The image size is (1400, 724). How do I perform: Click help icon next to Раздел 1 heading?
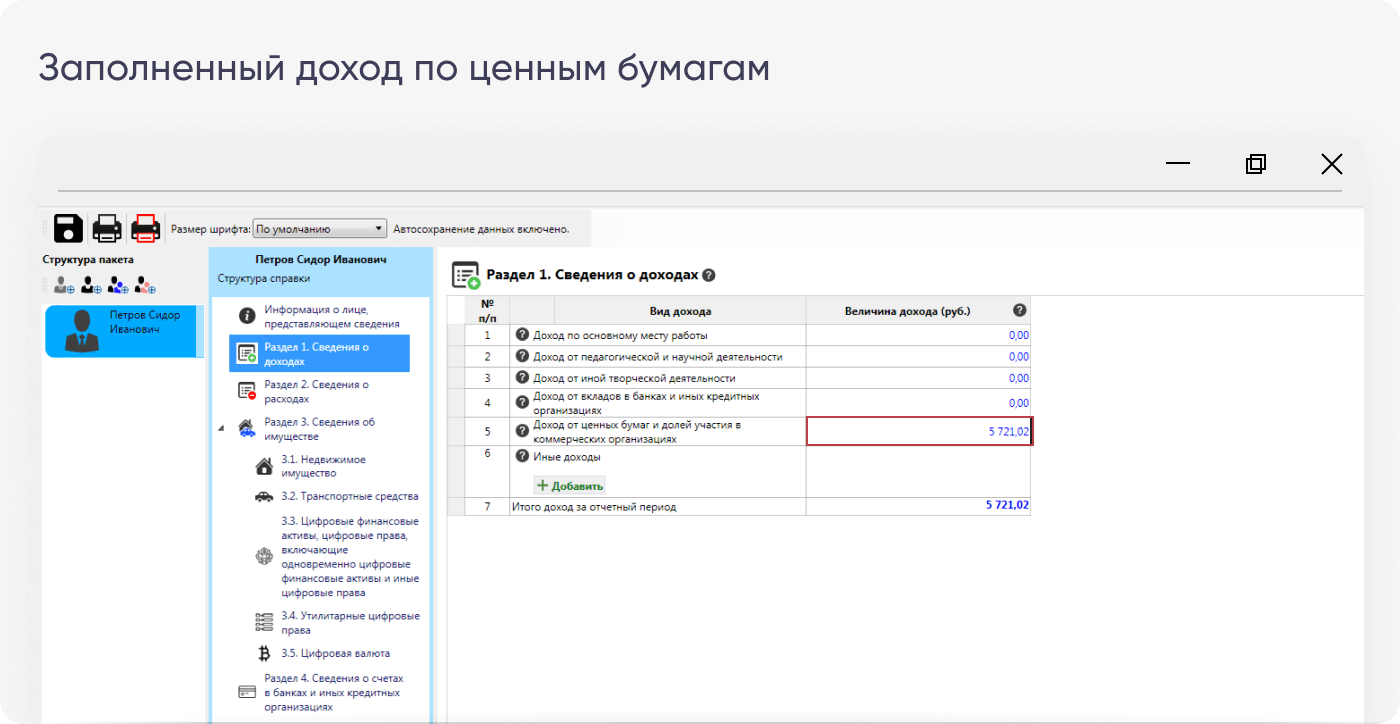pos(709,275)
